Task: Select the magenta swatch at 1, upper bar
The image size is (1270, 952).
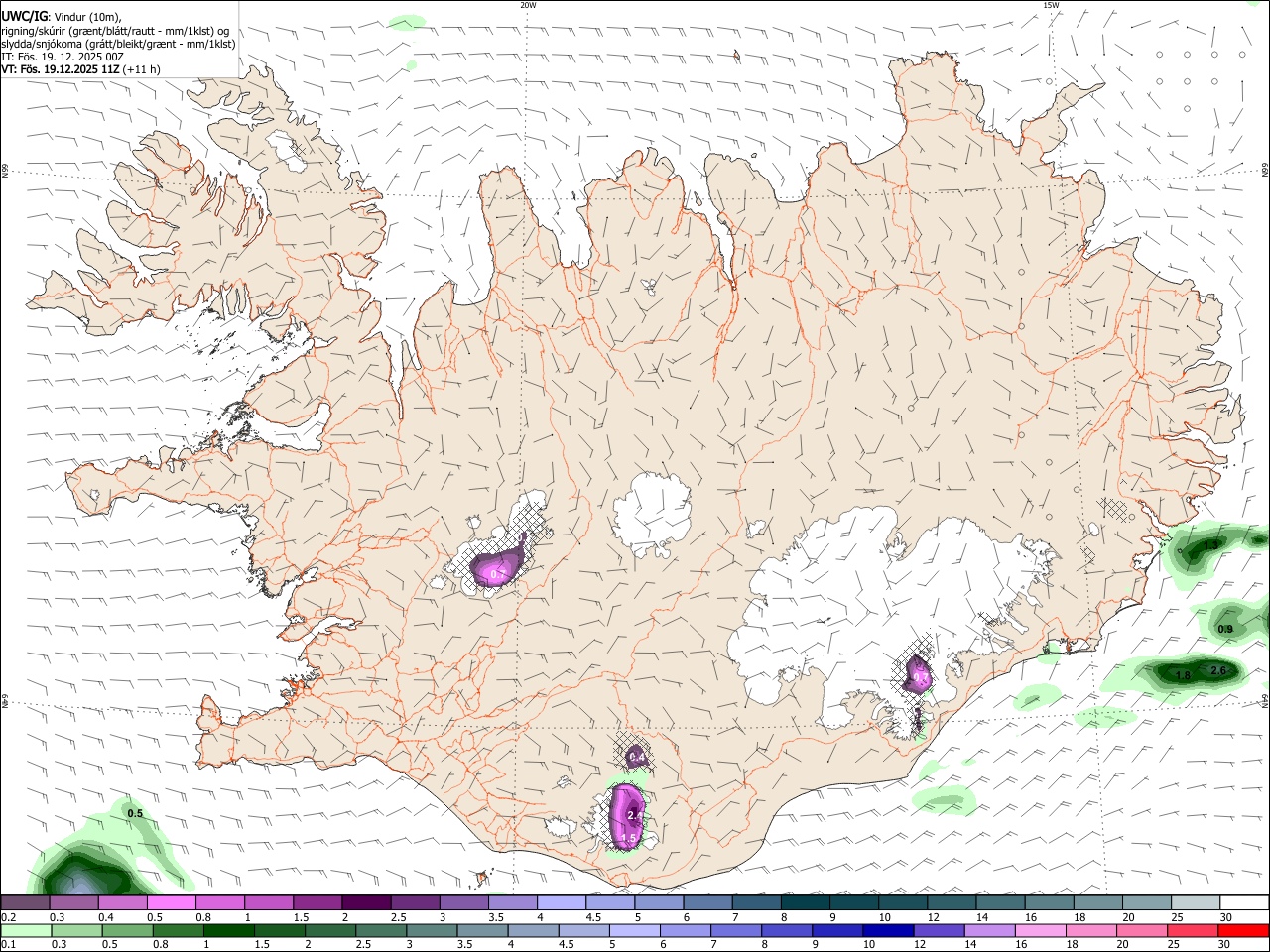Action: [x=269, y=903]
